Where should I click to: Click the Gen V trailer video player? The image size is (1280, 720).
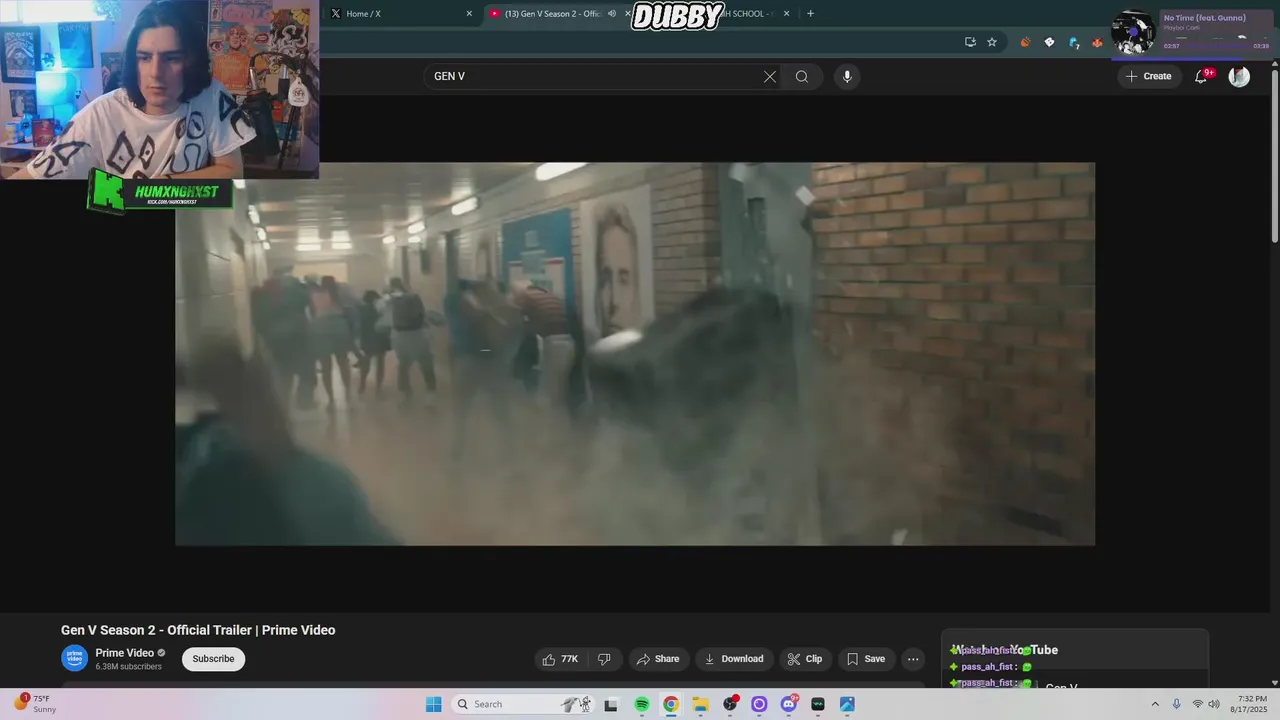635,354
